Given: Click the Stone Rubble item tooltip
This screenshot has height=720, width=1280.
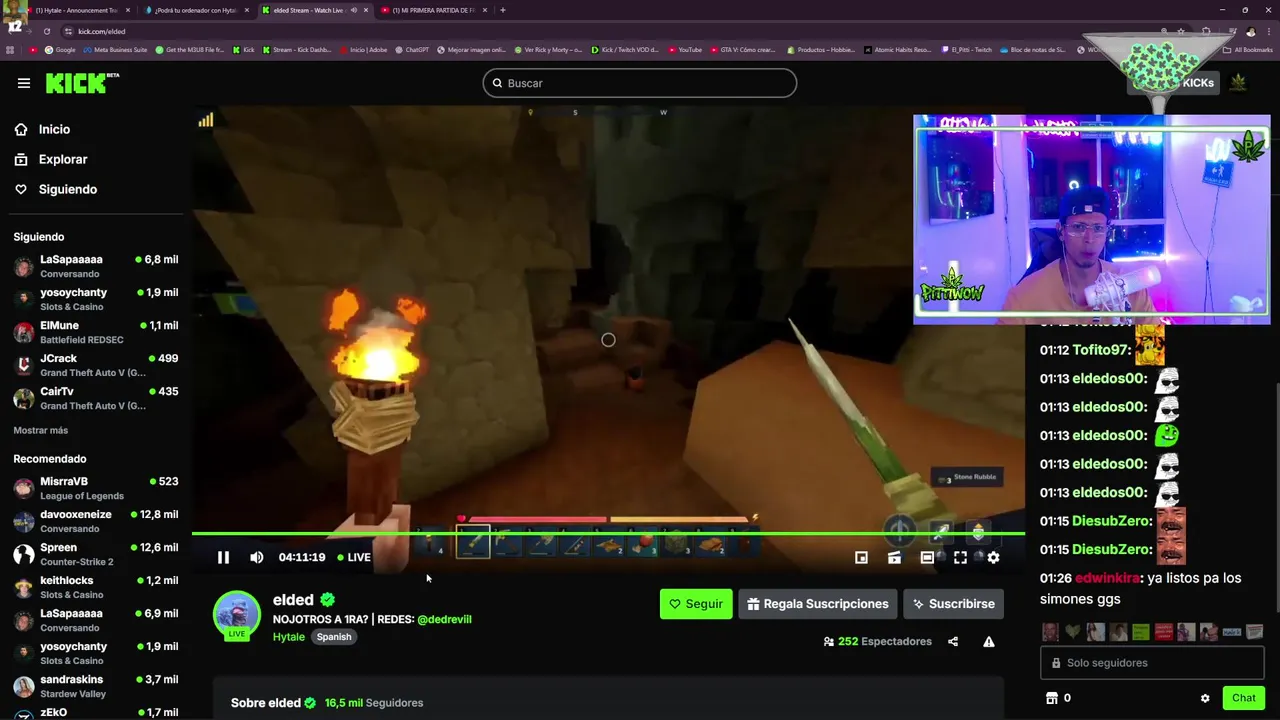Looking at the screenshot, I should click(967, 477).
